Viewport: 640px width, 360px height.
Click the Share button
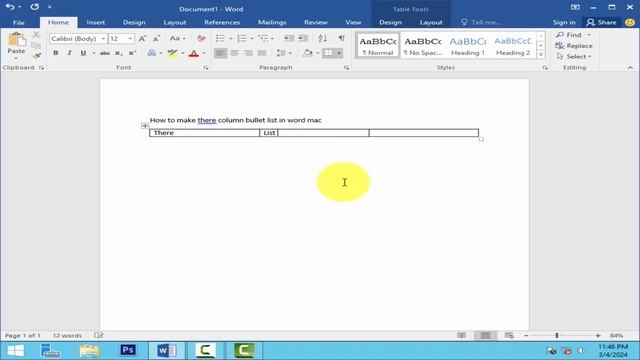tap(602, 22)
